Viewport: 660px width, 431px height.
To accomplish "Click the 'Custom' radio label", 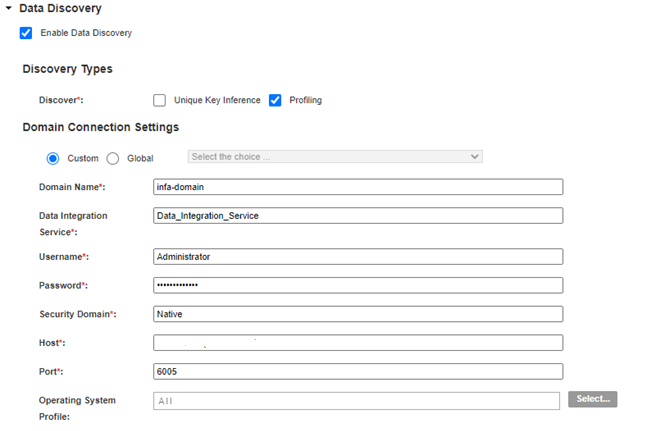I will [x=83, y=158].
